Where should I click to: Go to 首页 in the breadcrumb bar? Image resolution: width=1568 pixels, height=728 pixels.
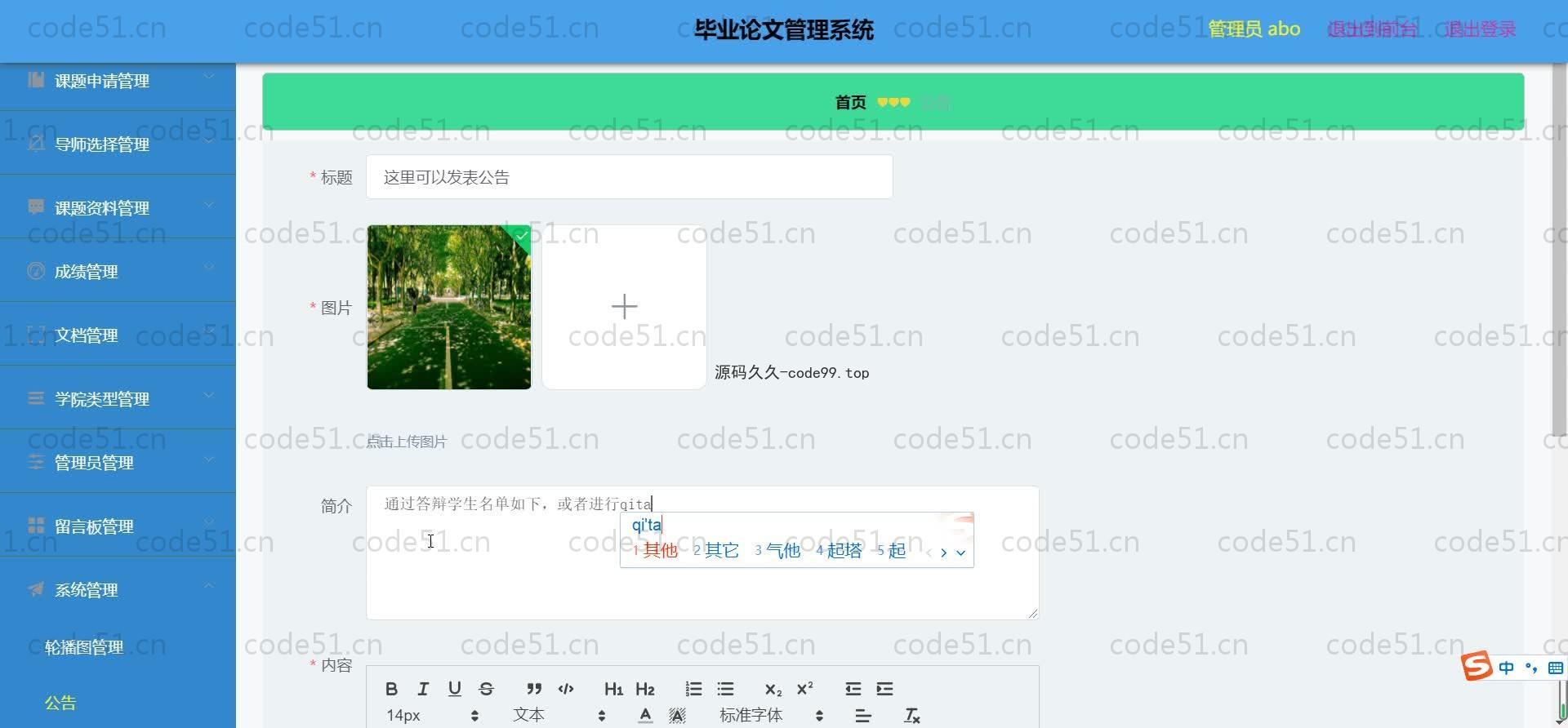pos(850,102)
